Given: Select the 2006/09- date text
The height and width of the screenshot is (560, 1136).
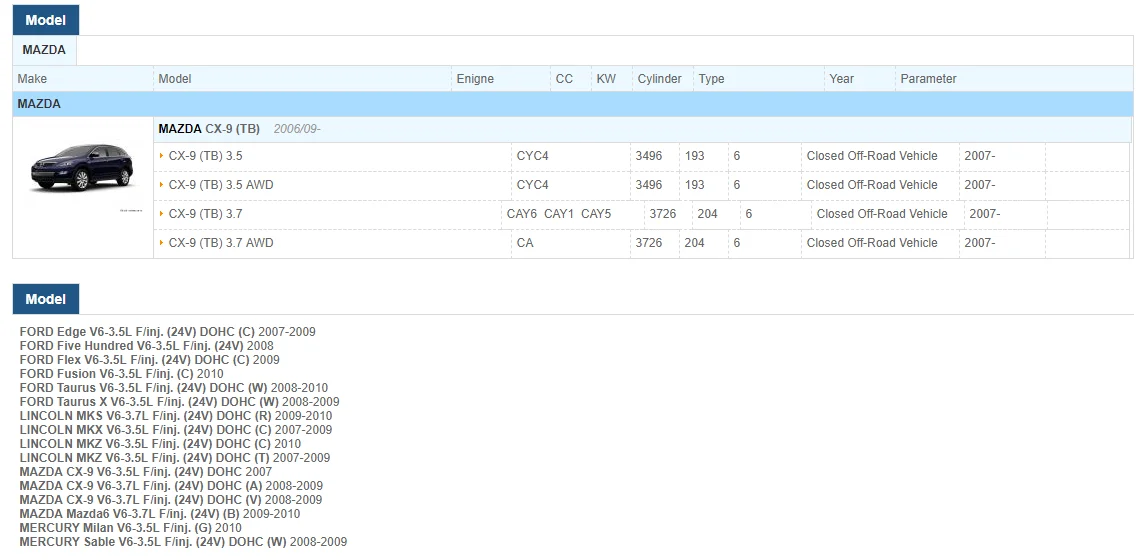Looking at the screenshot, I should click(297, 129).
